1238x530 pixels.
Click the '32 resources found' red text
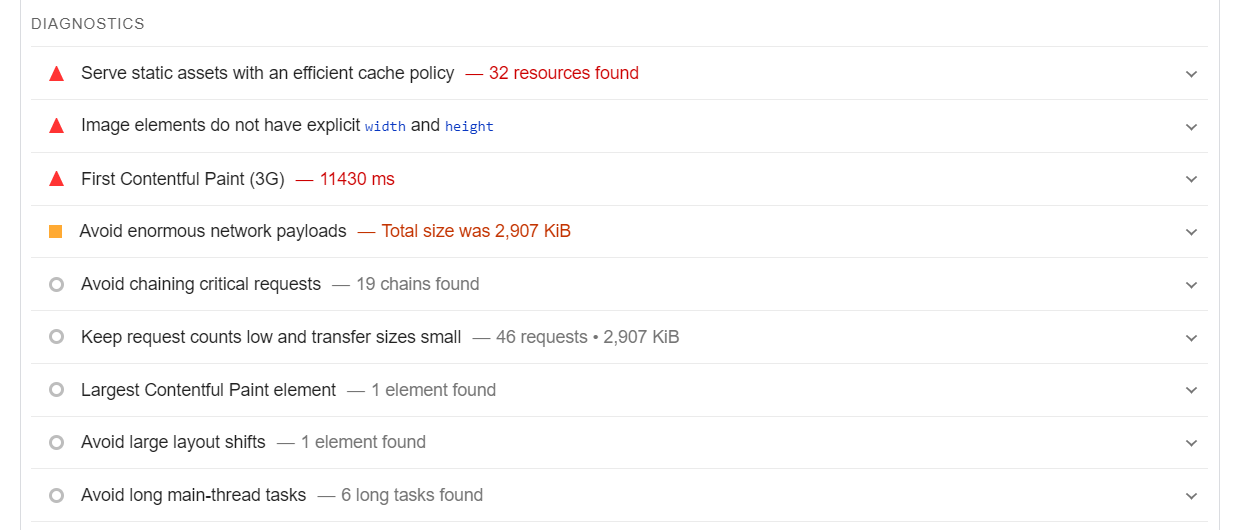pyautogui.click(x=564, y=73)
